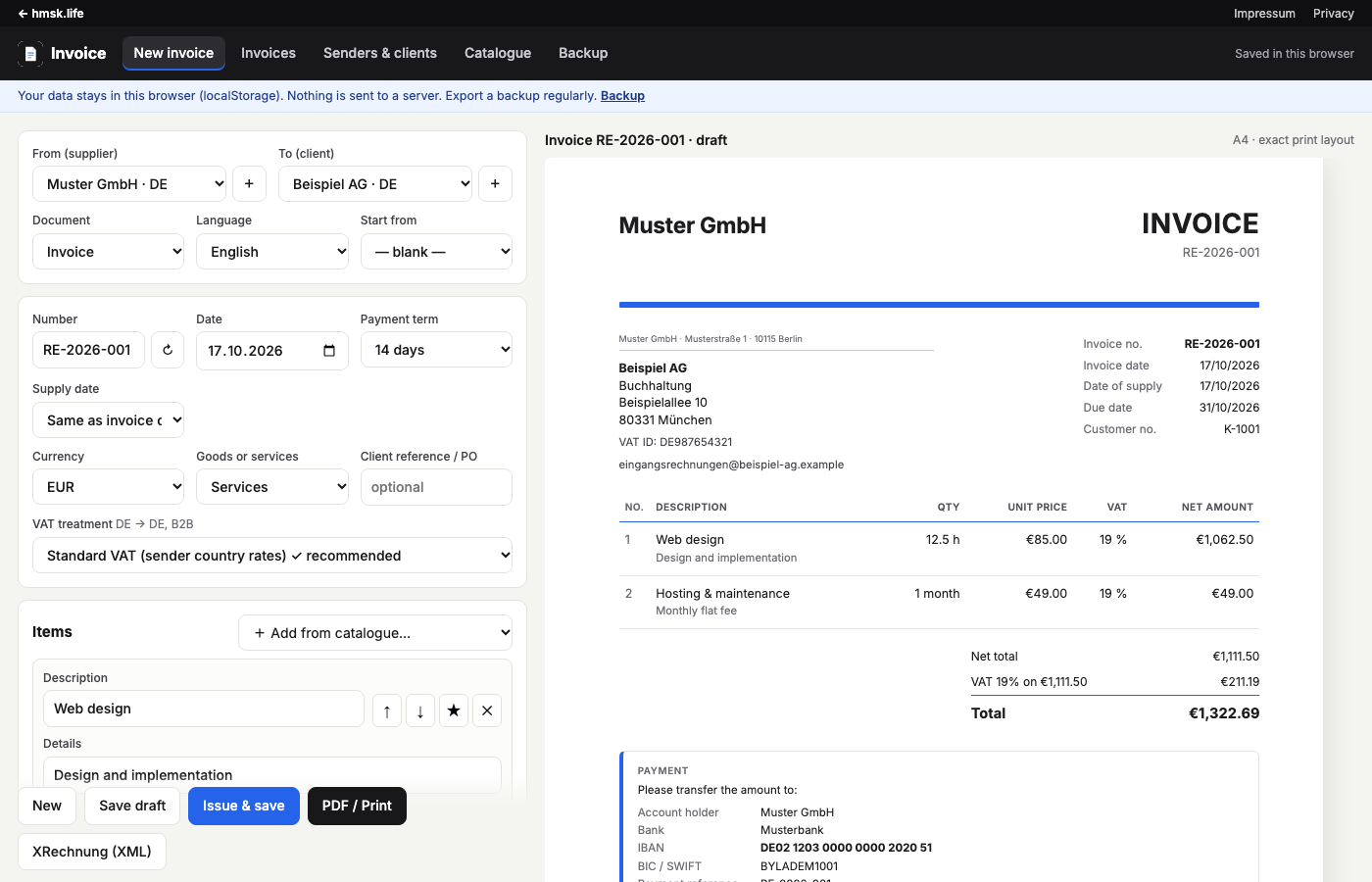Click the Saved in this browser status

(x=1295, y=54)
